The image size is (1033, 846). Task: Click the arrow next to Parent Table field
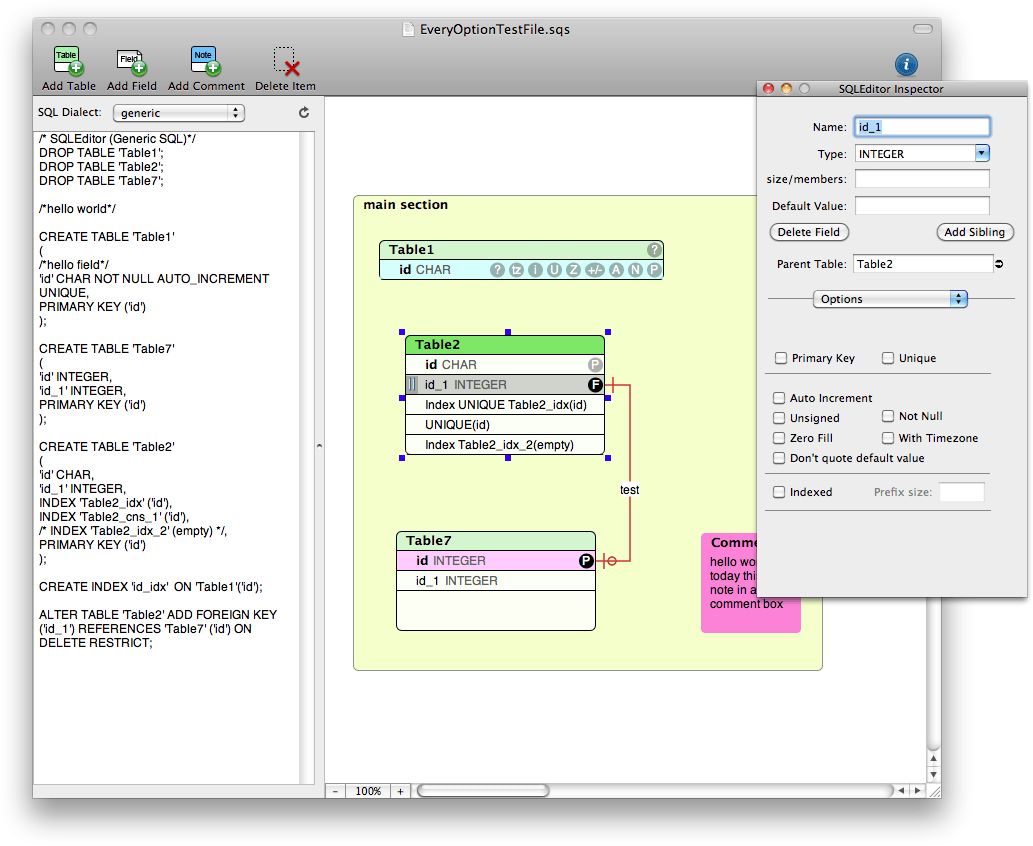pos(1000,263)
